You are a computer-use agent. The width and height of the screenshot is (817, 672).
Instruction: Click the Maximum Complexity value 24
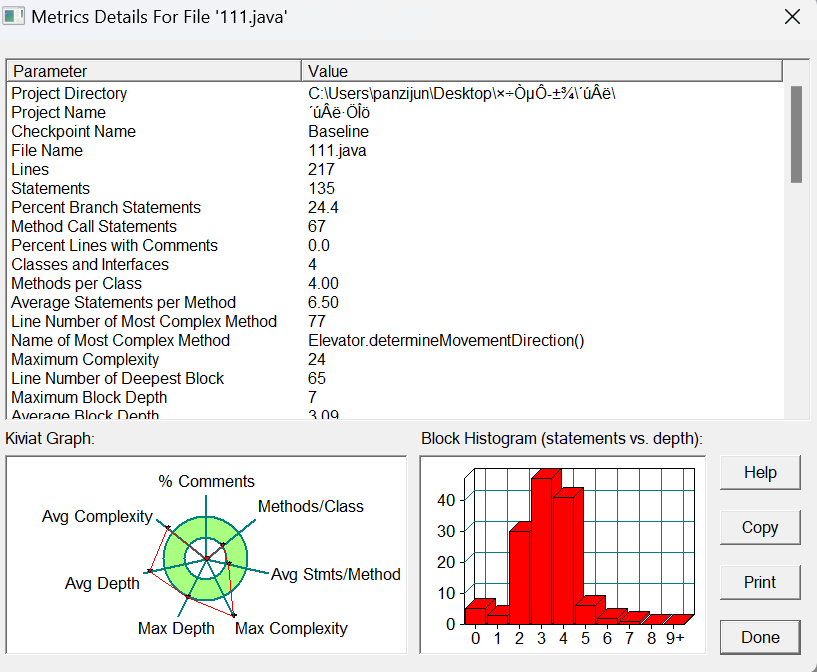(316, 359)
